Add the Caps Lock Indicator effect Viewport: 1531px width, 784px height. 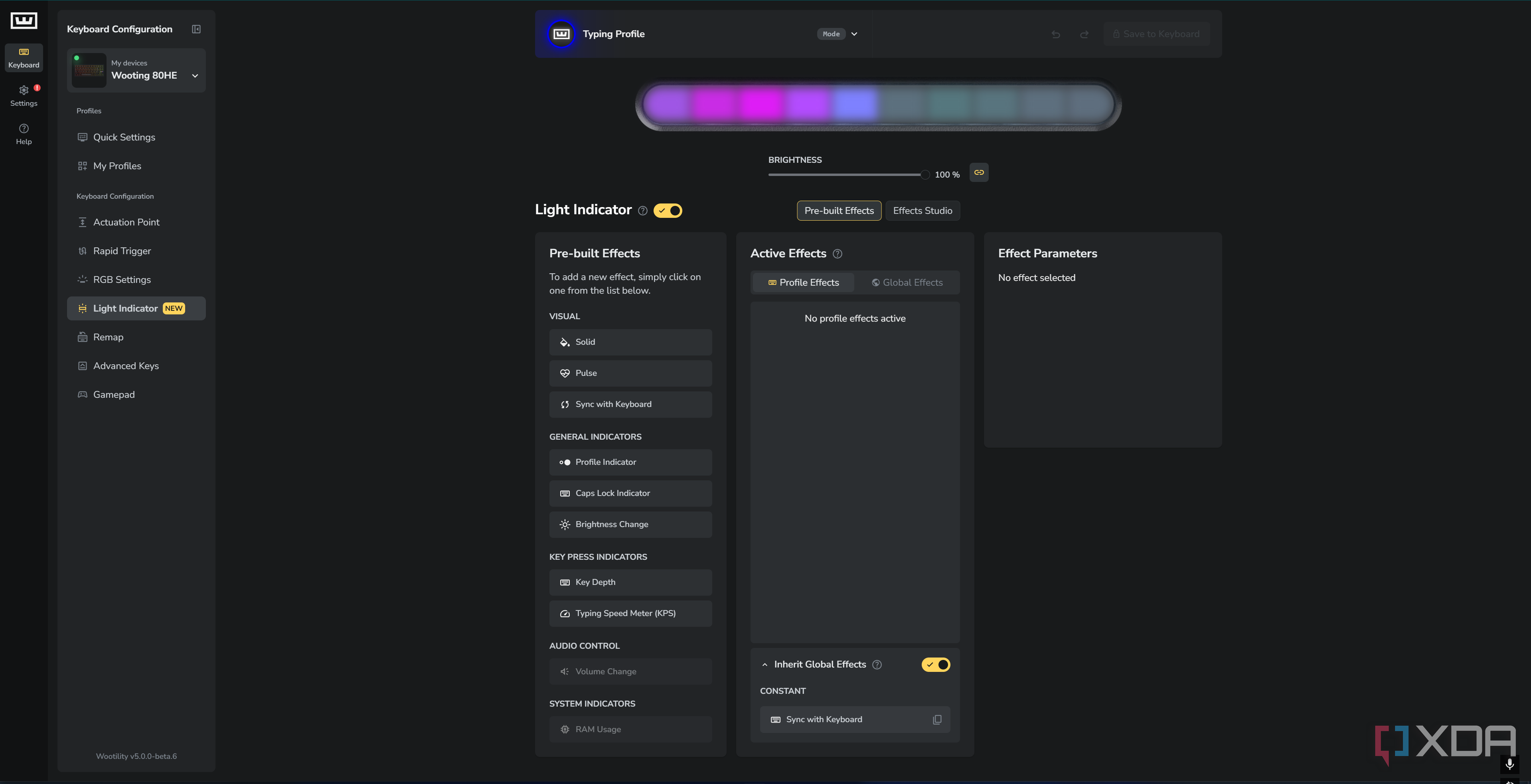tap(630, 494)
